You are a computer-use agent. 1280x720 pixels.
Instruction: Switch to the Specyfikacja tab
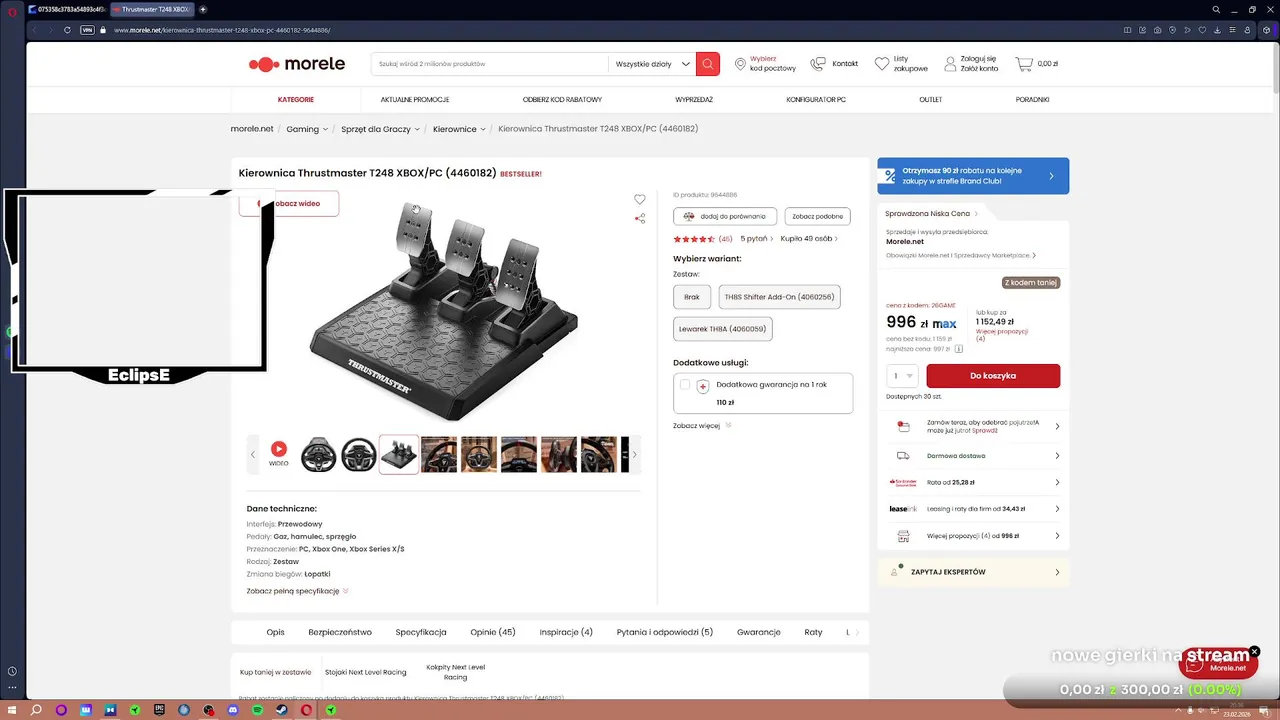click(421, 632)
